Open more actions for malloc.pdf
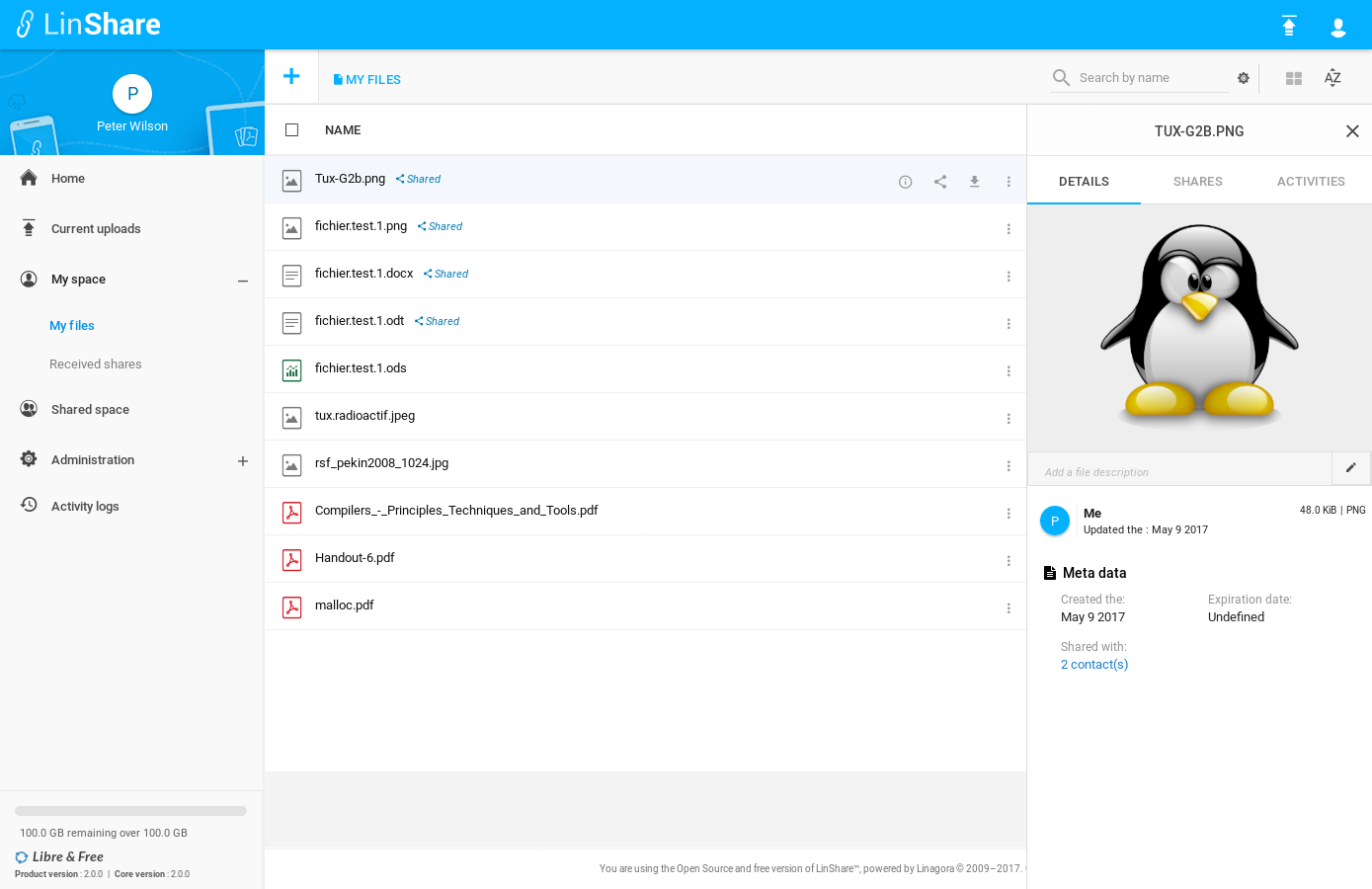The width and height of the screenshot is (1372, 889). (x=1009, y=608)
